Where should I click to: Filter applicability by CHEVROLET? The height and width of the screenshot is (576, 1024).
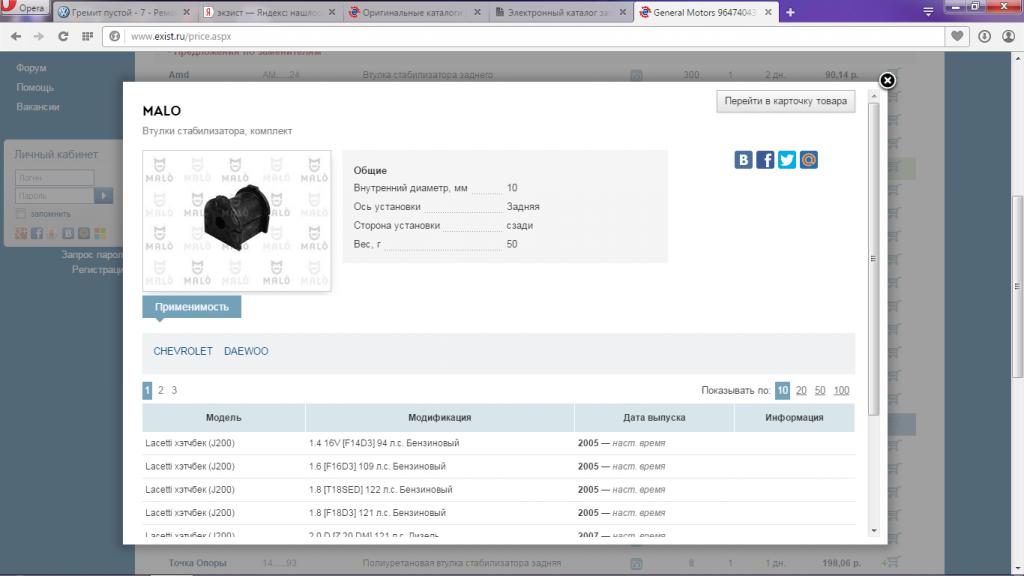[183, 351]
